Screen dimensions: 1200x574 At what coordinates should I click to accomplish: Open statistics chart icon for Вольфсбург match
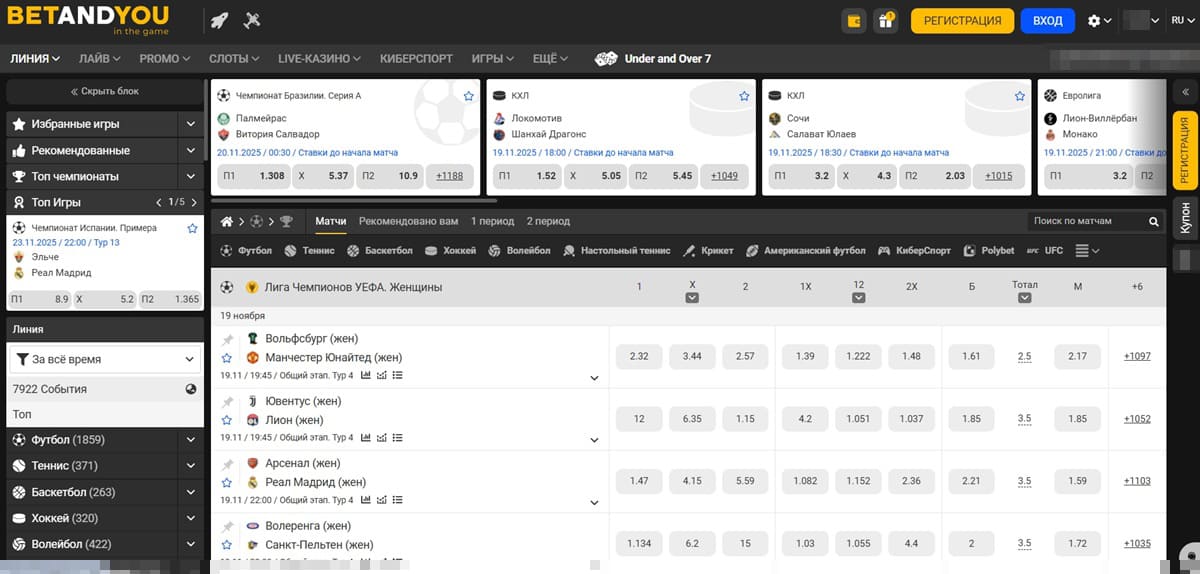(366, 375)
